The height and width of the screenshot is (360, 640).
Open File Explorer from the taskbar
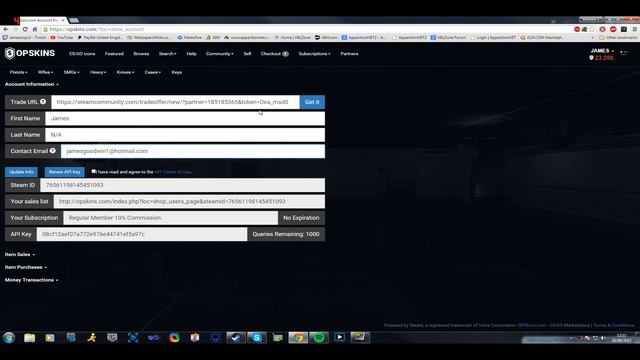[x=29, y=338]
